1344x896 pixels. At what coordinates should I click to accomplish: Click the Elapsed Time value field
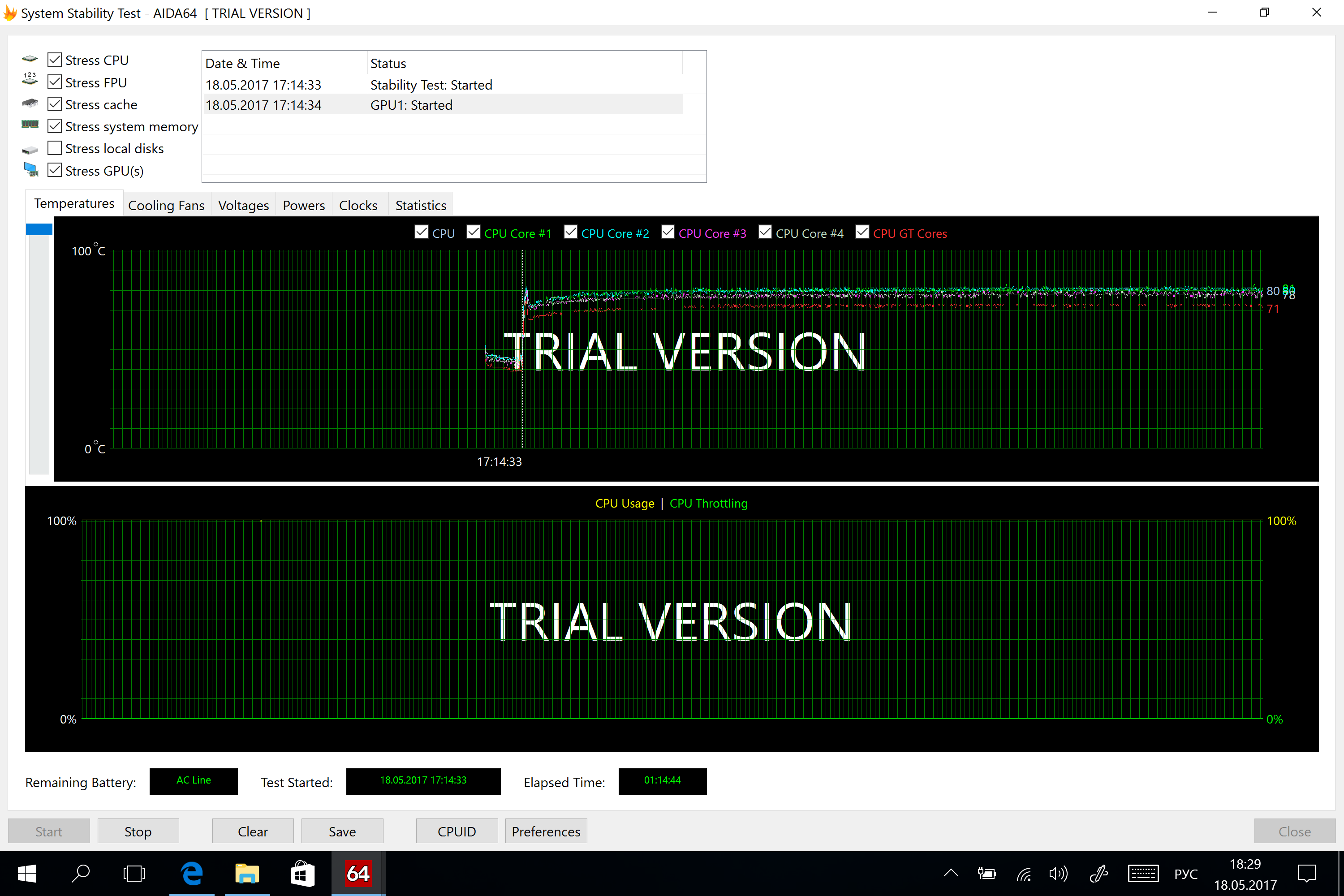point(663,780)
